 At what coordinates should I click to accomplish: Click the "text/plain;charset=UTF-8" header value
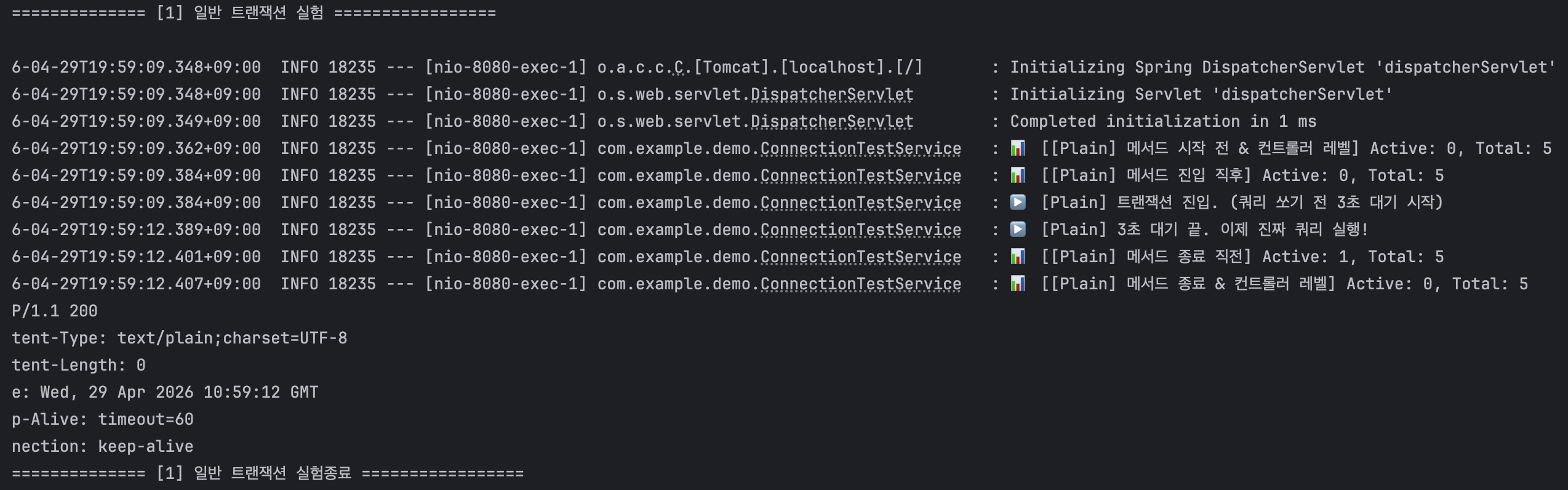[x=232, y=338]
